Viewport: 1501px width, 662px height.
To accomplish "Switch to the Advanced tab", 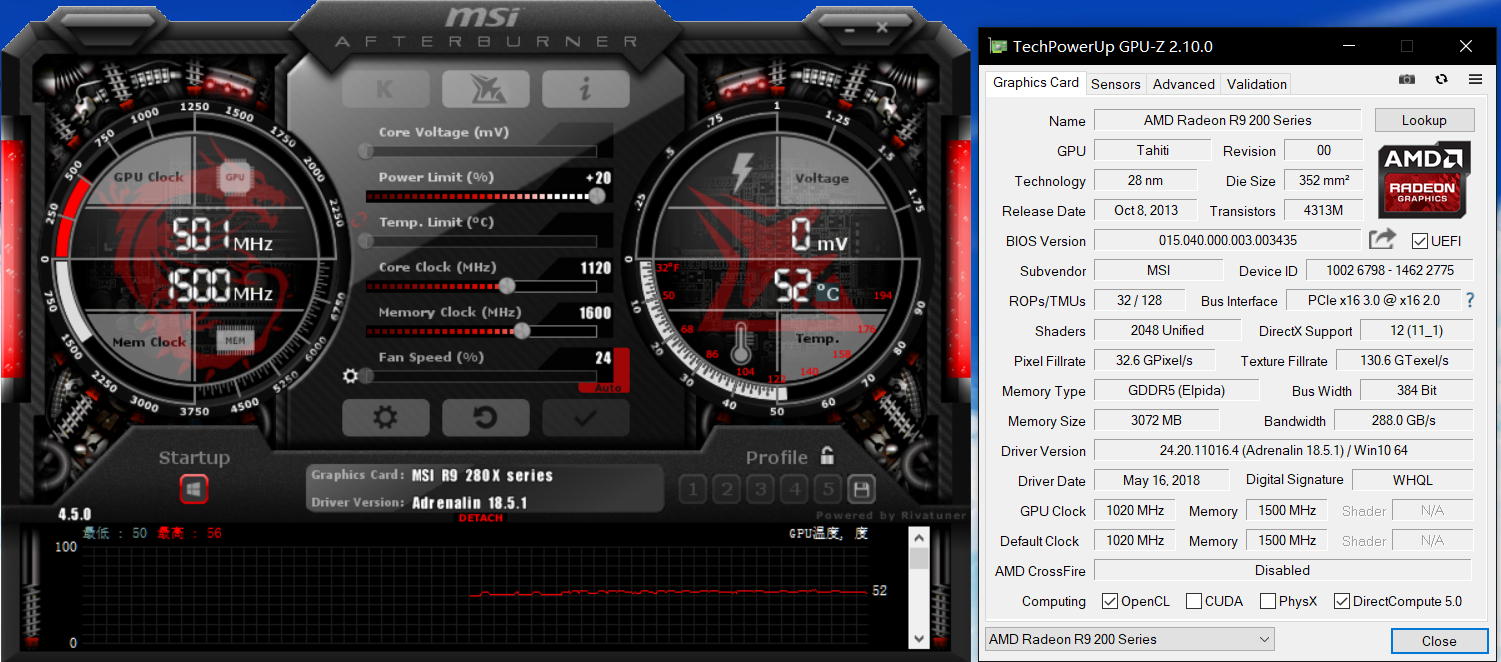I will pyautogui.click(x=1183, y=84).
